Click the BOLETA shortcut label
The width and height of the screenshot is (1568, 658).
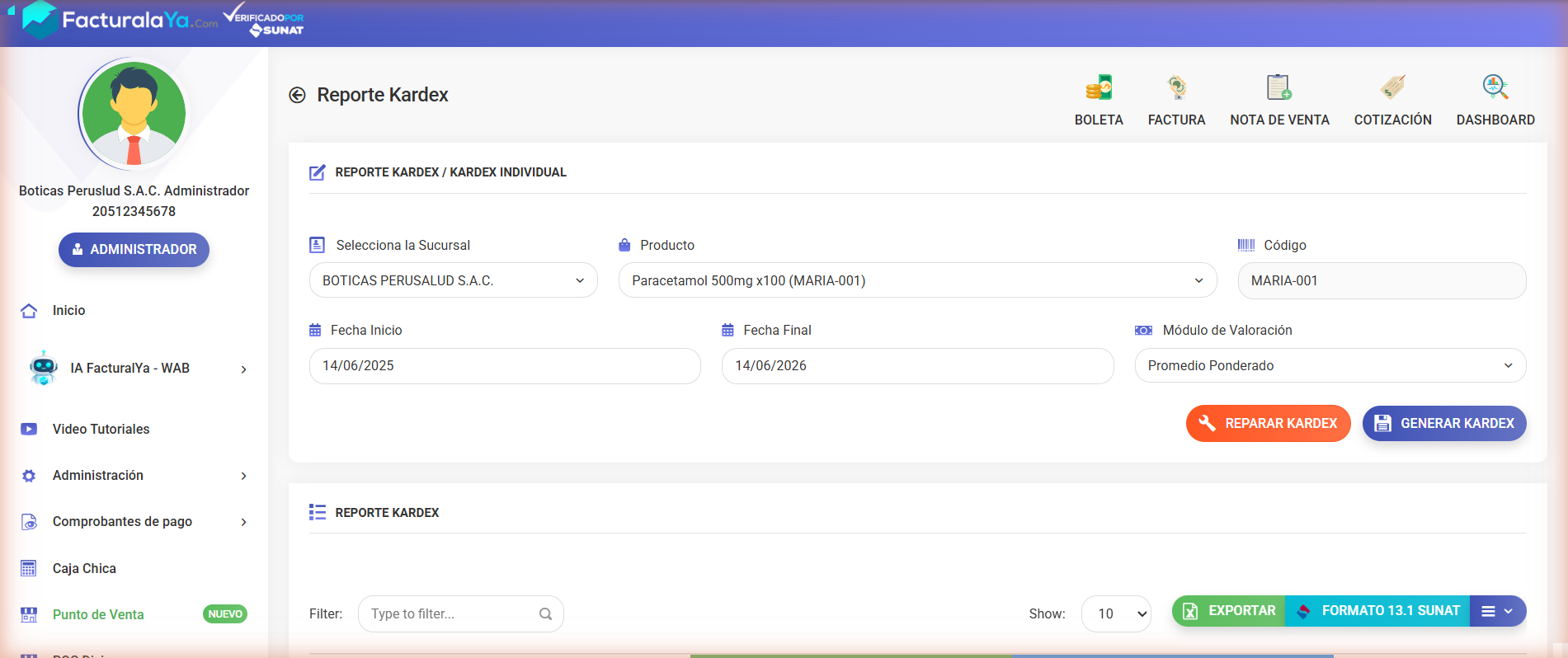1099,120
